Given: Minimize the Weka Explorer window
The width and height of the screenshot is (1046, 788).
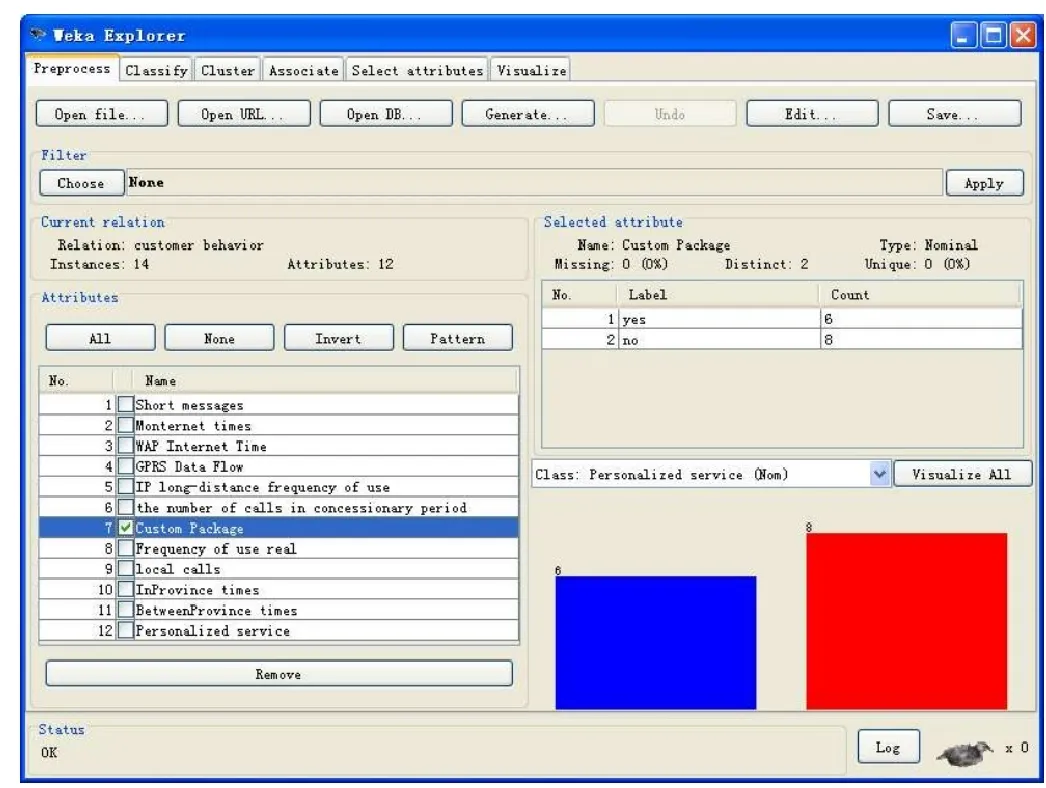Looking at the screenshot, I should [962, 36].
